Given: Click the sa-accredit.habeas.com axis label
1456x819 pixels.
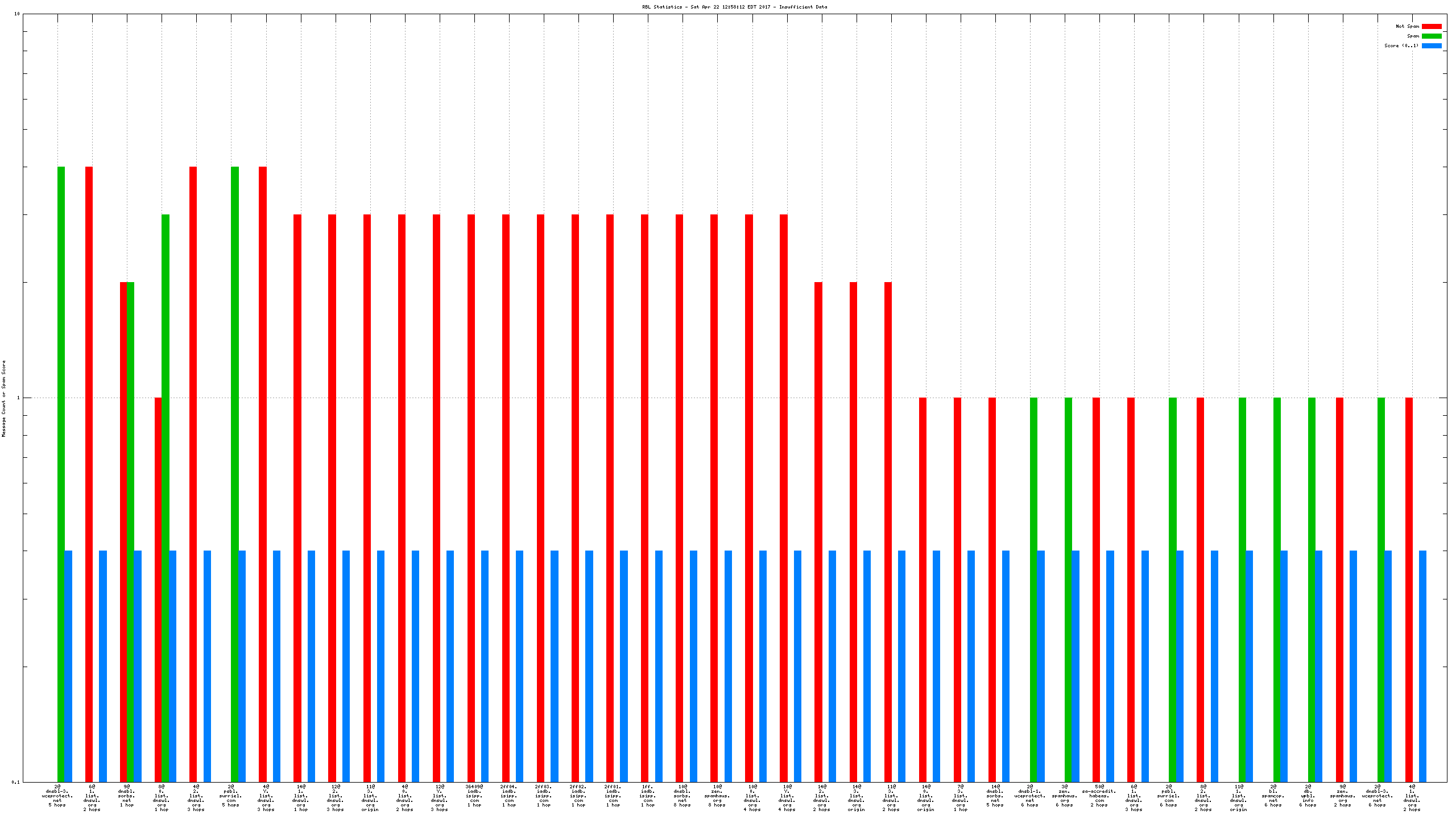Looking at the screenshot, I should coord(1099,795).
